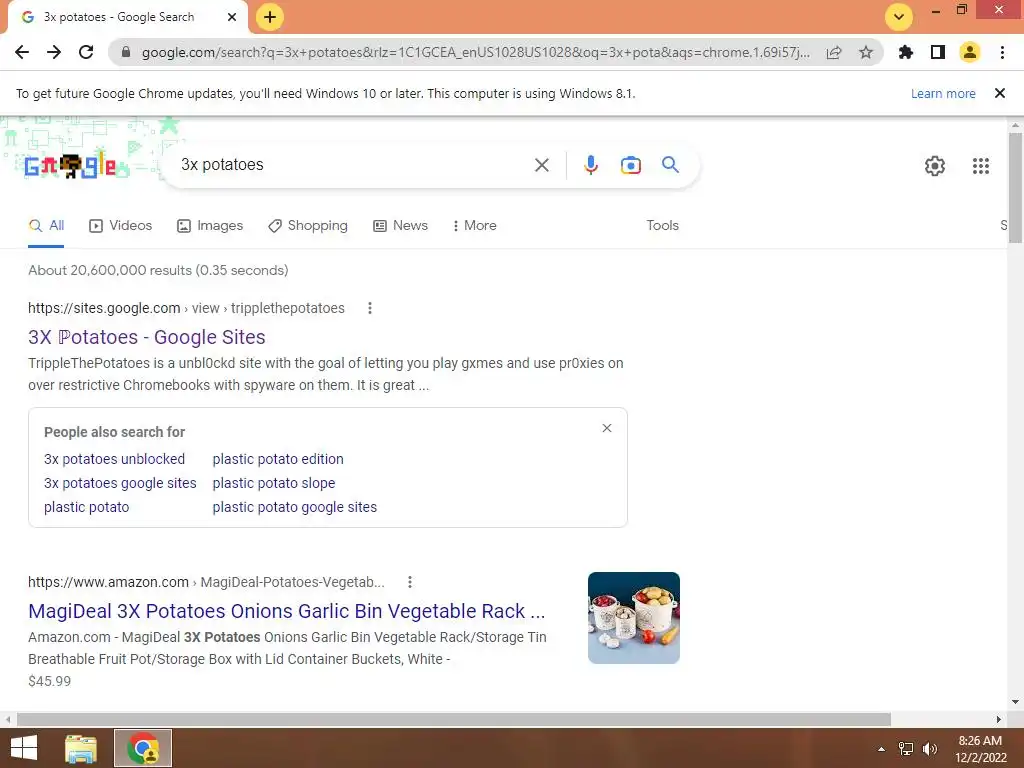
Task: Go back to the previous page
Action: 22,52
